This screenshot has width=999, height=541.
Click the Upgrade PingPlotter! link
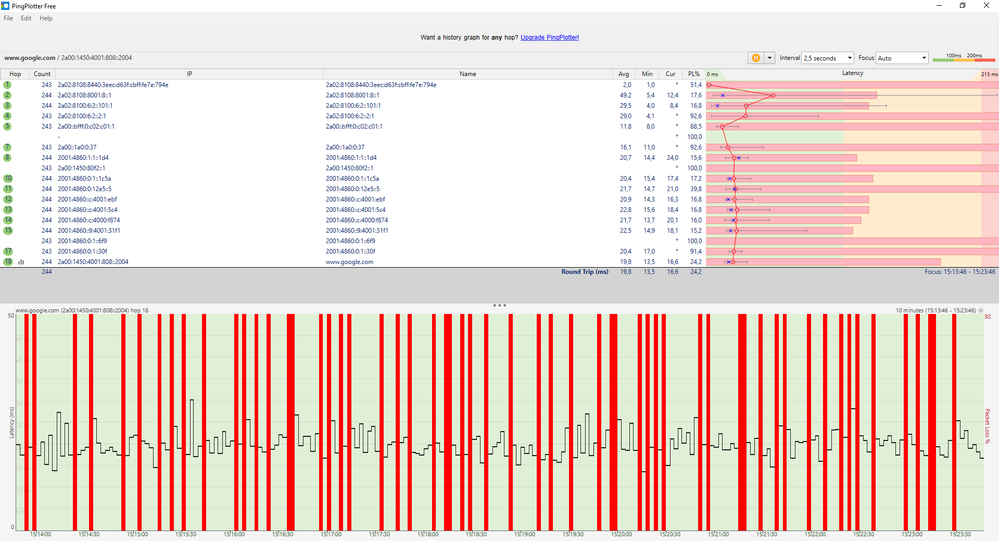click(550, 37)
